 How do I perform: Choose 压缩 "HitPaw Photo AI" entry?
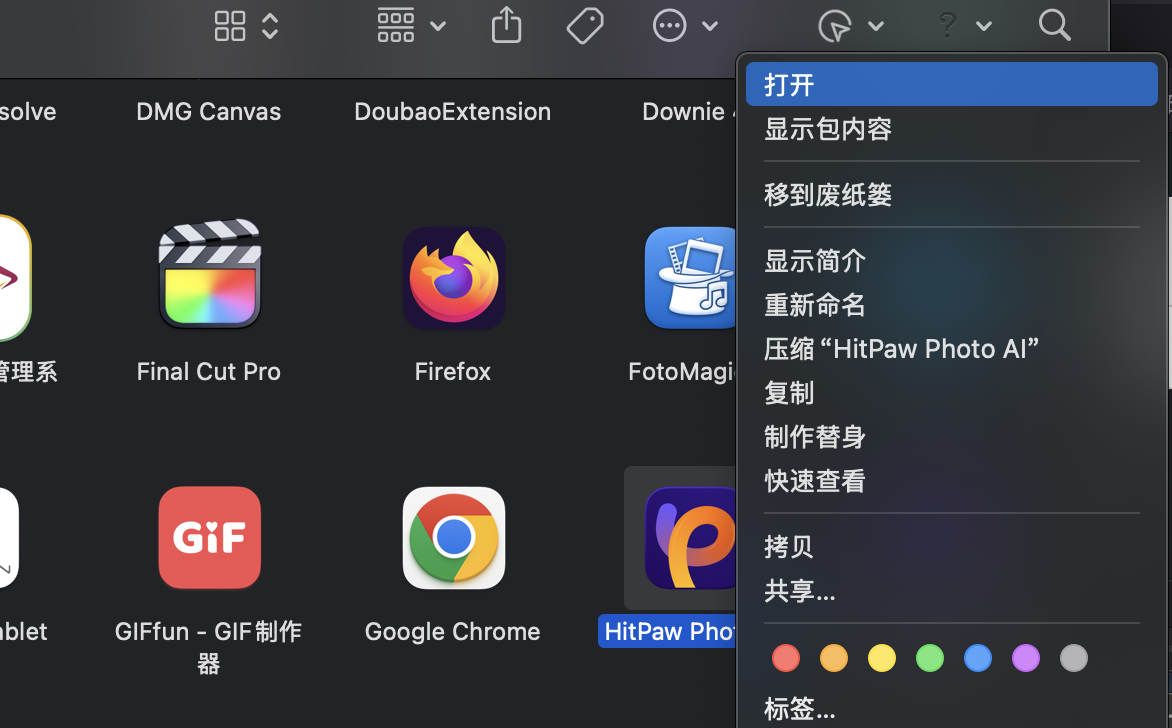(952, 348)
